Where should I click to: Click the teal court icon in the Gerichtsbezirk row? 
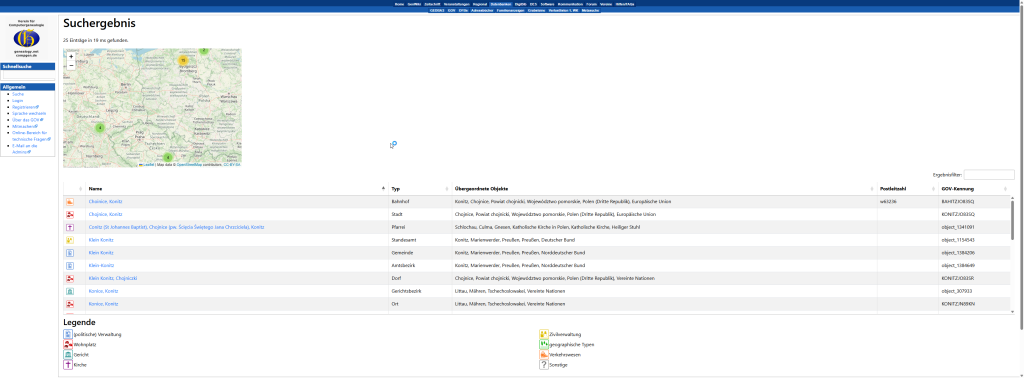(x=70, y=291)
